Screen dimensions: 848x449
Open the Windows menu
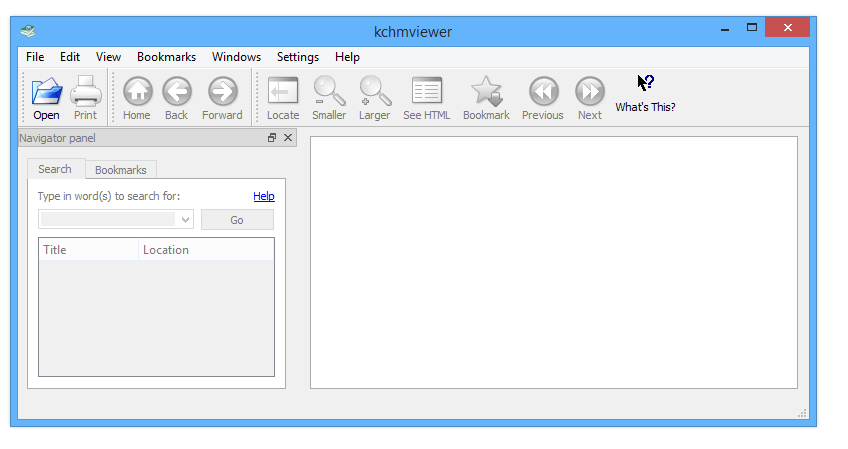(x=236, y=57)
